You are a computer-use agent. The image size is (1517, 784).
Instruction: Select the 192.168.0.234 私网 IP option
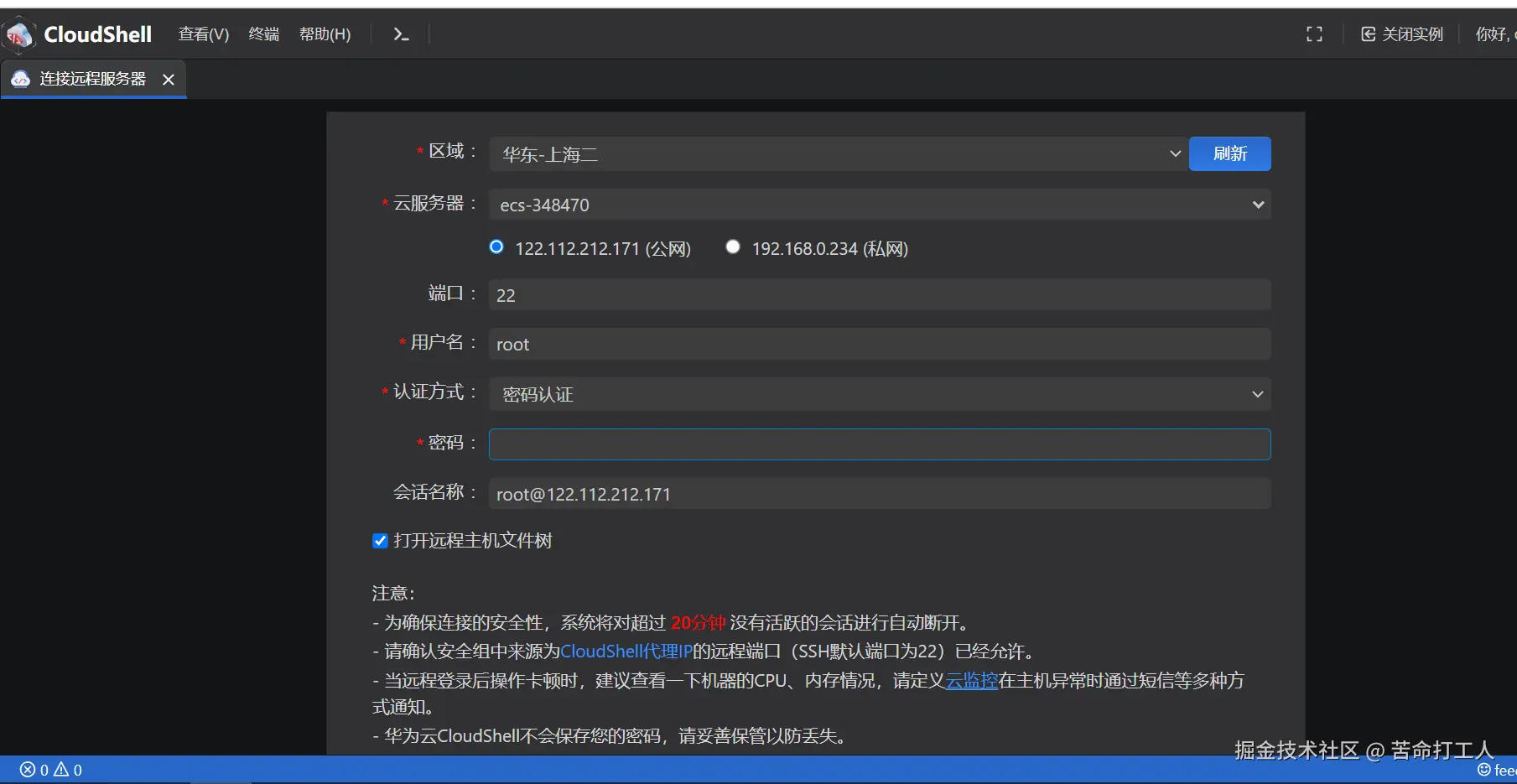click(732, 247)
